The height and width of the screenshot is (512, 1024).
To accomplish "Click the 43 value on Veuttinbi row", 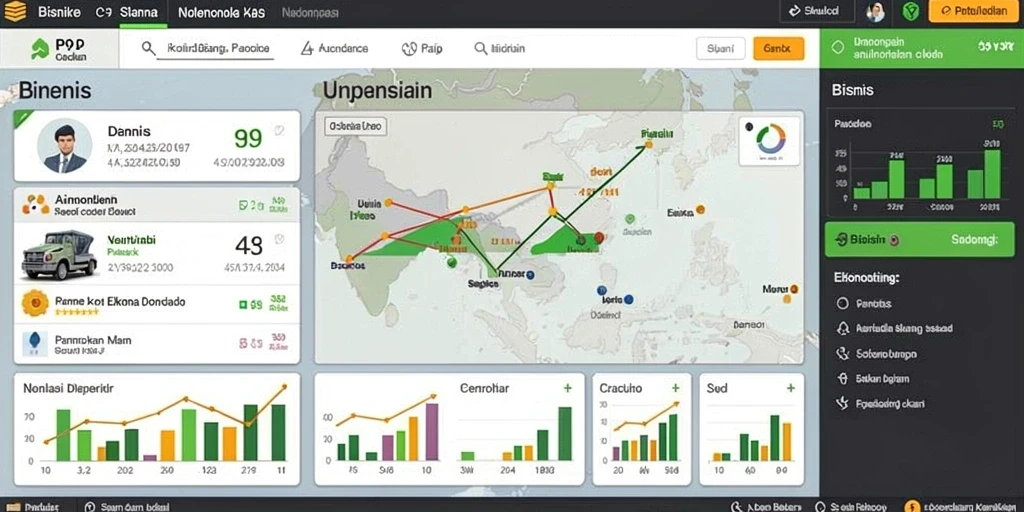I will [248, 245].
